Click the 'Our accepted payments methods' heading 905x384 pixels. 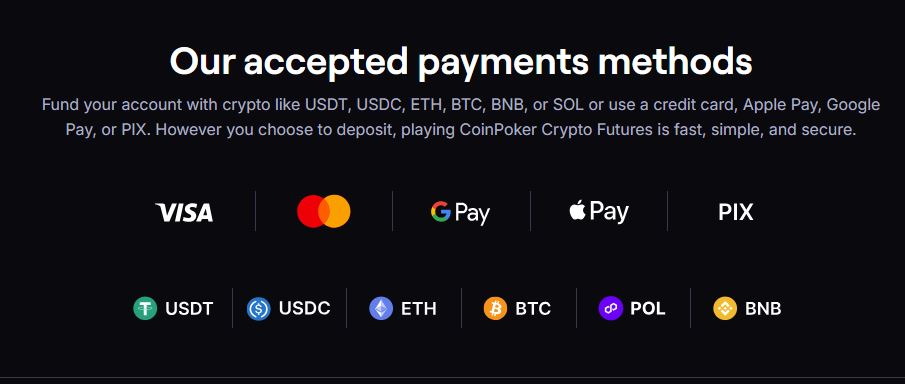pyautogui.click(x=461, y=61)
